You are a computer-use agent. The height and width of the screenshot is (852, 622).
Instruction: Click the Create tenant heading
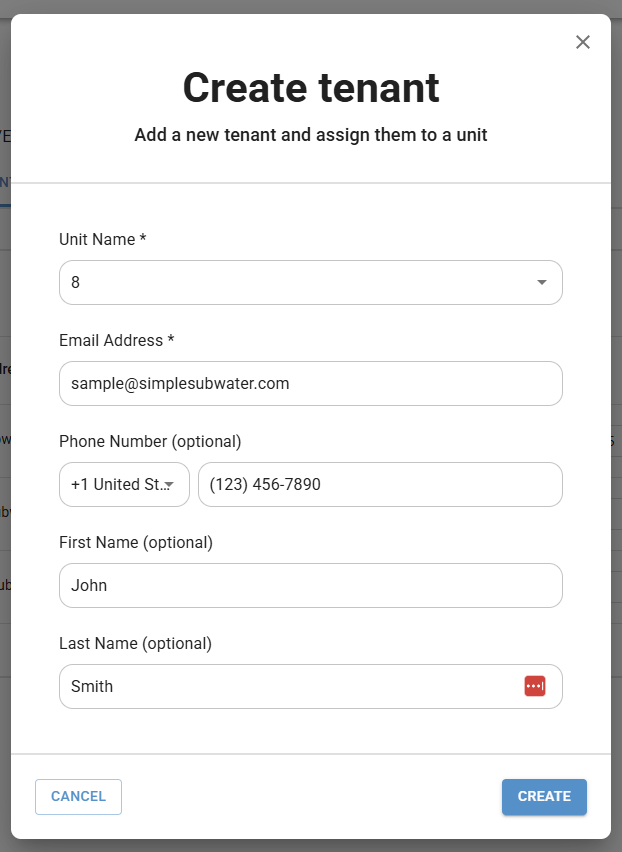click(x=311, y=87)
